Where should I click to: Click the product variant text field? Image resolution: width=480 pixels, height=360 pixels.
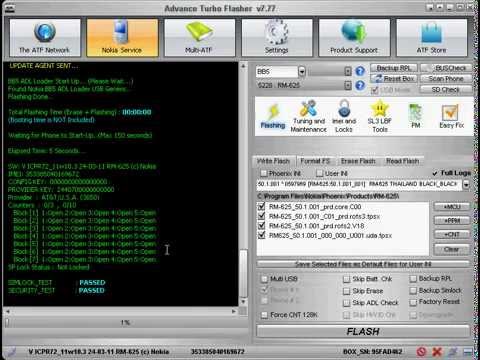(359, 184)
